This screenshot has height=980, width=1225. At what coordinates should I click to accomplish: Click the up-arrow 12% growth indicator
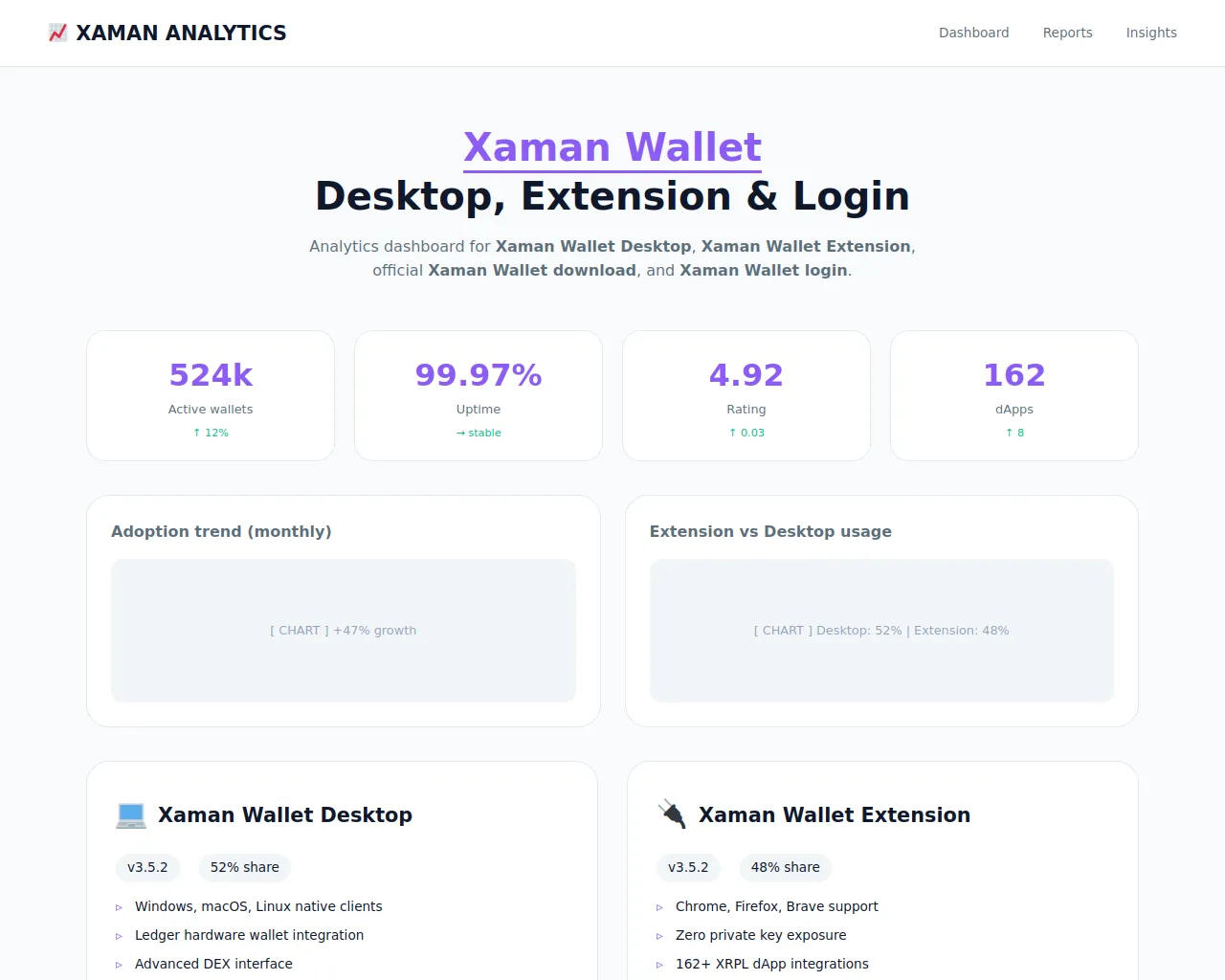[x=211, y=433]
